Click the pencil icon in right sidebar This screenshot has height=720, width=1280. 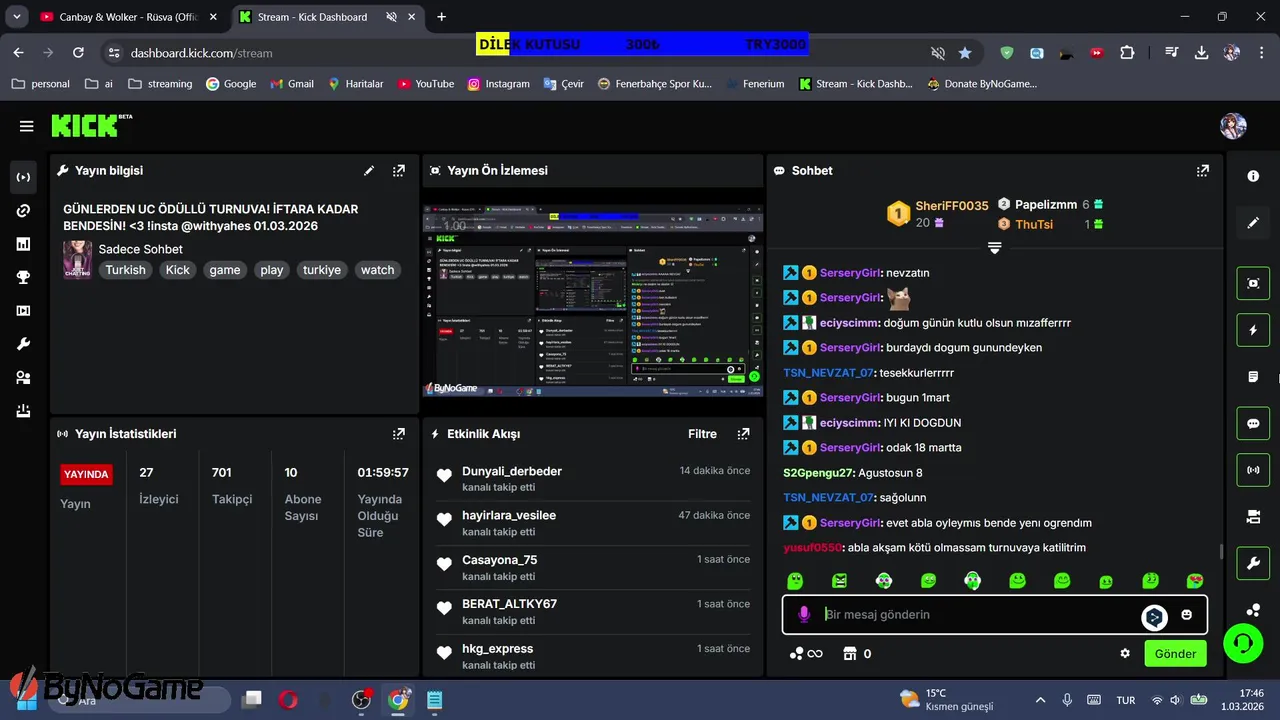coord(1253,222)
